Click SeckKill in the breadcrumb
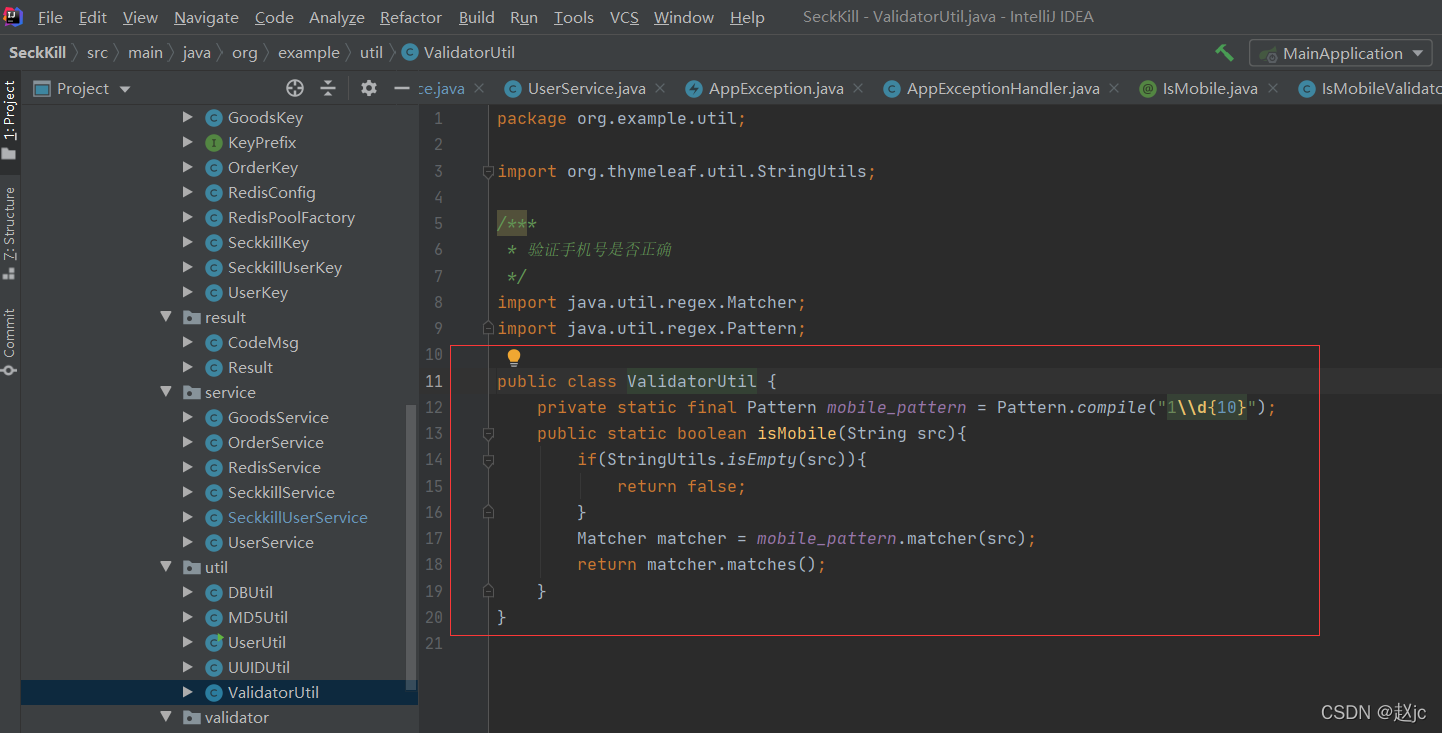The height and width of the screenshot is (733, 1442). 37,52
